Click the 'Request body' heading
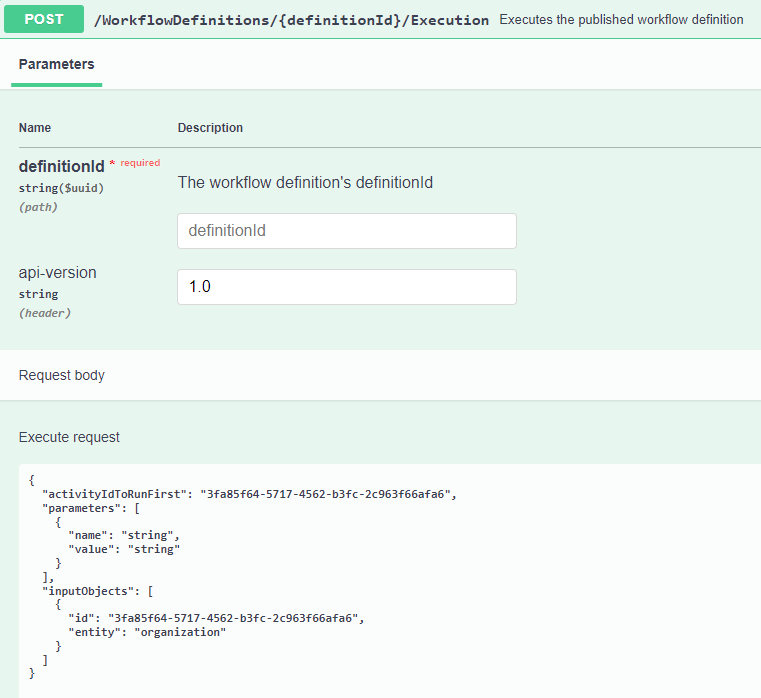 click(62, 375)
